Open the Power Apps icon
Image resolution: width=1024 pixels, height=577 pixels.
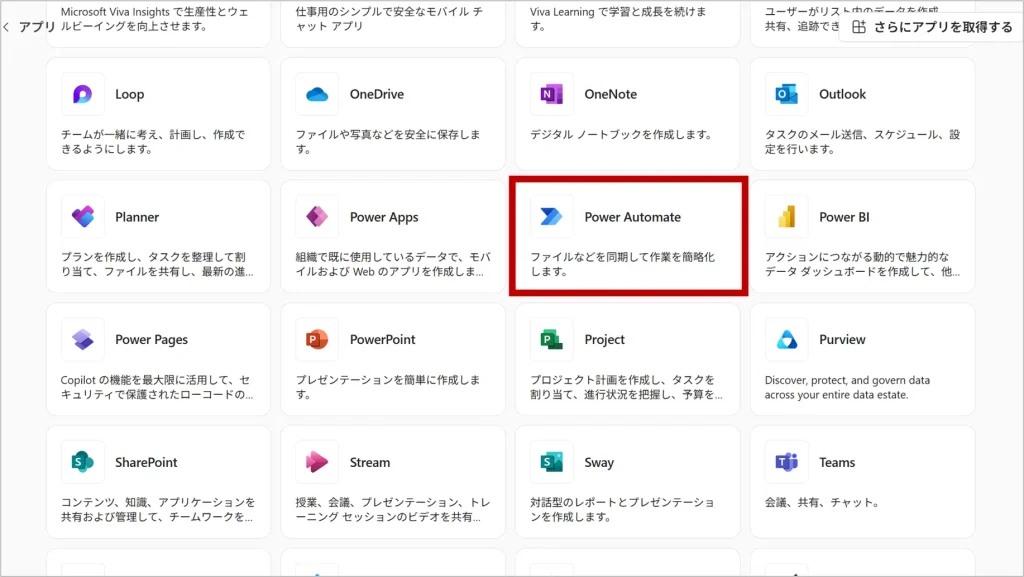point(317,217)
